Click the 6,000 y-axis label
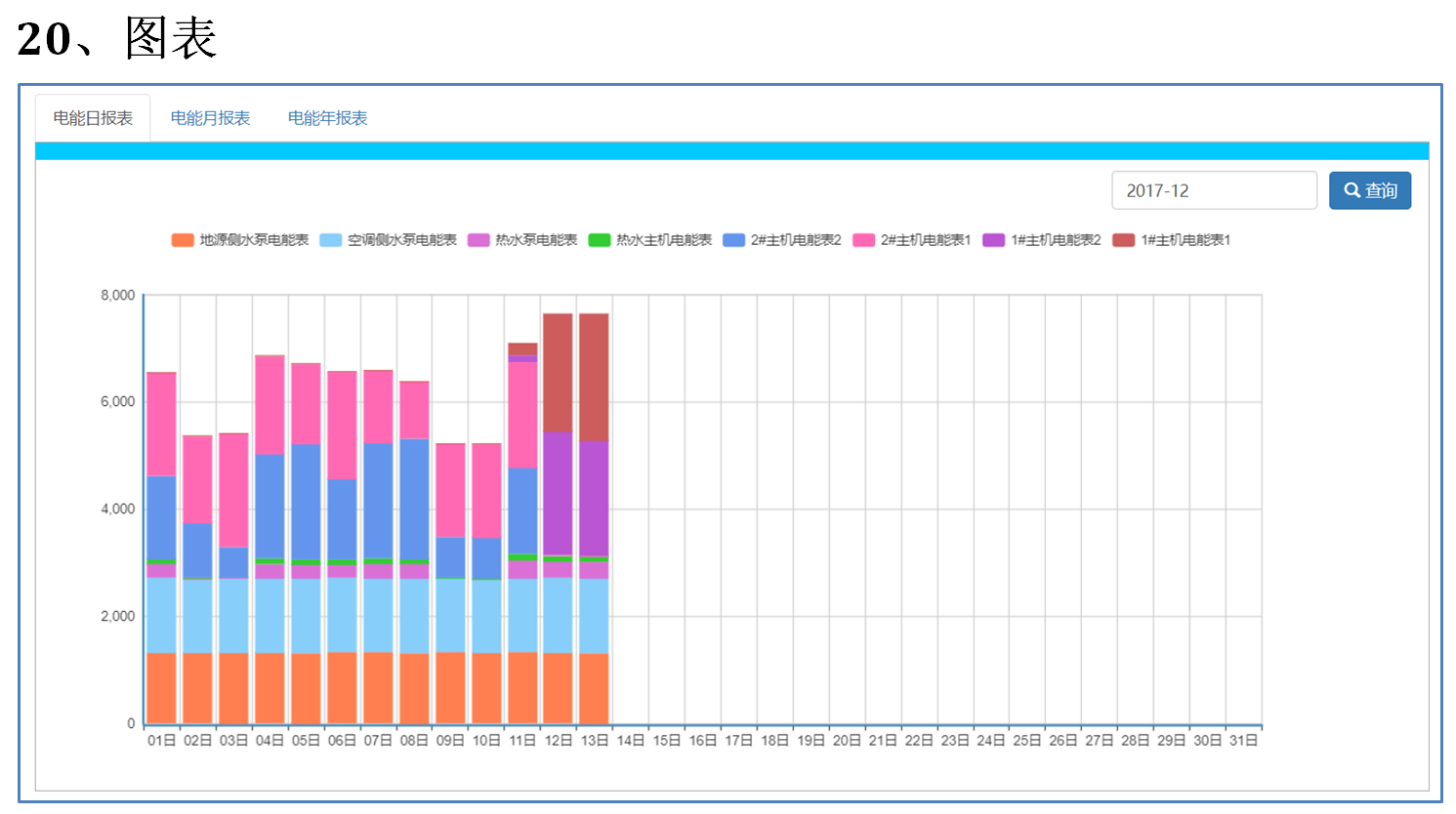 click(x=117, y=402)
